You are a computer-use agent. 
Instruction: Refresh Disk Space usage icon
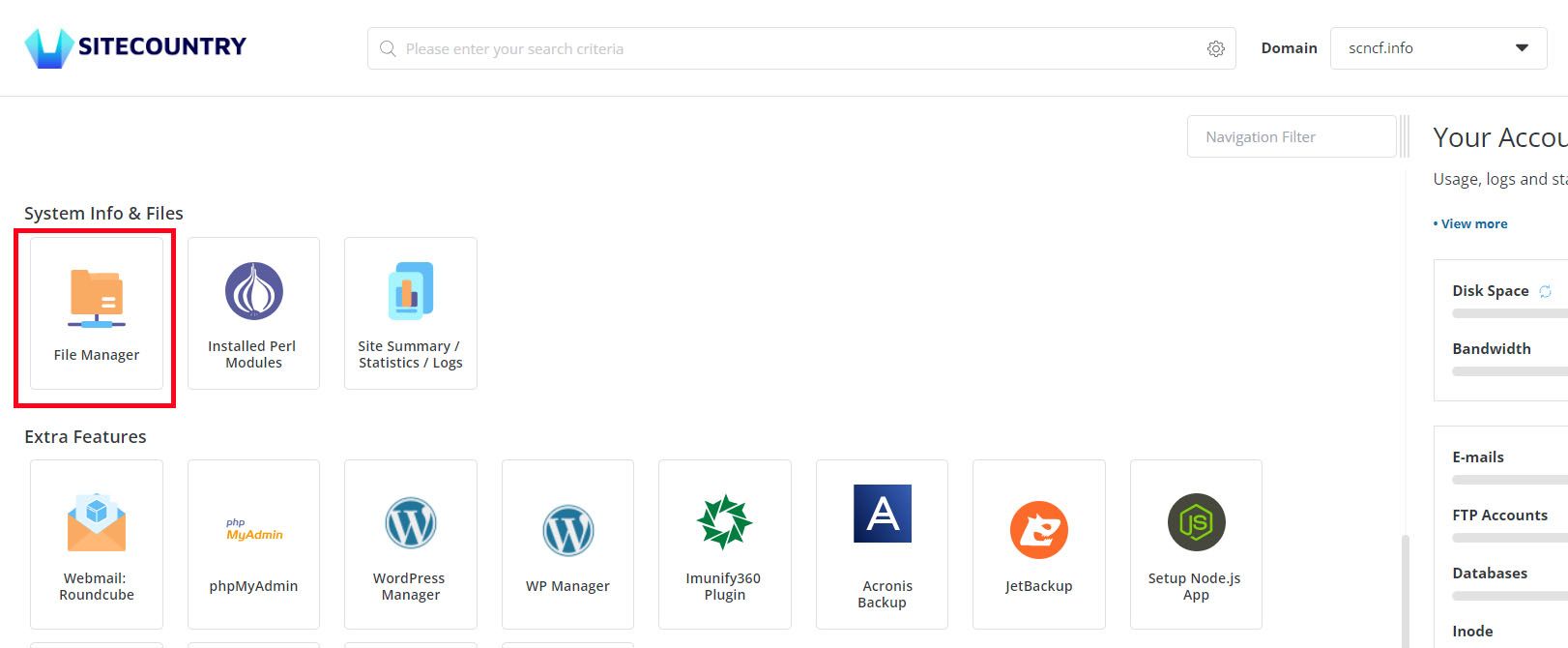pos(1545,291)
